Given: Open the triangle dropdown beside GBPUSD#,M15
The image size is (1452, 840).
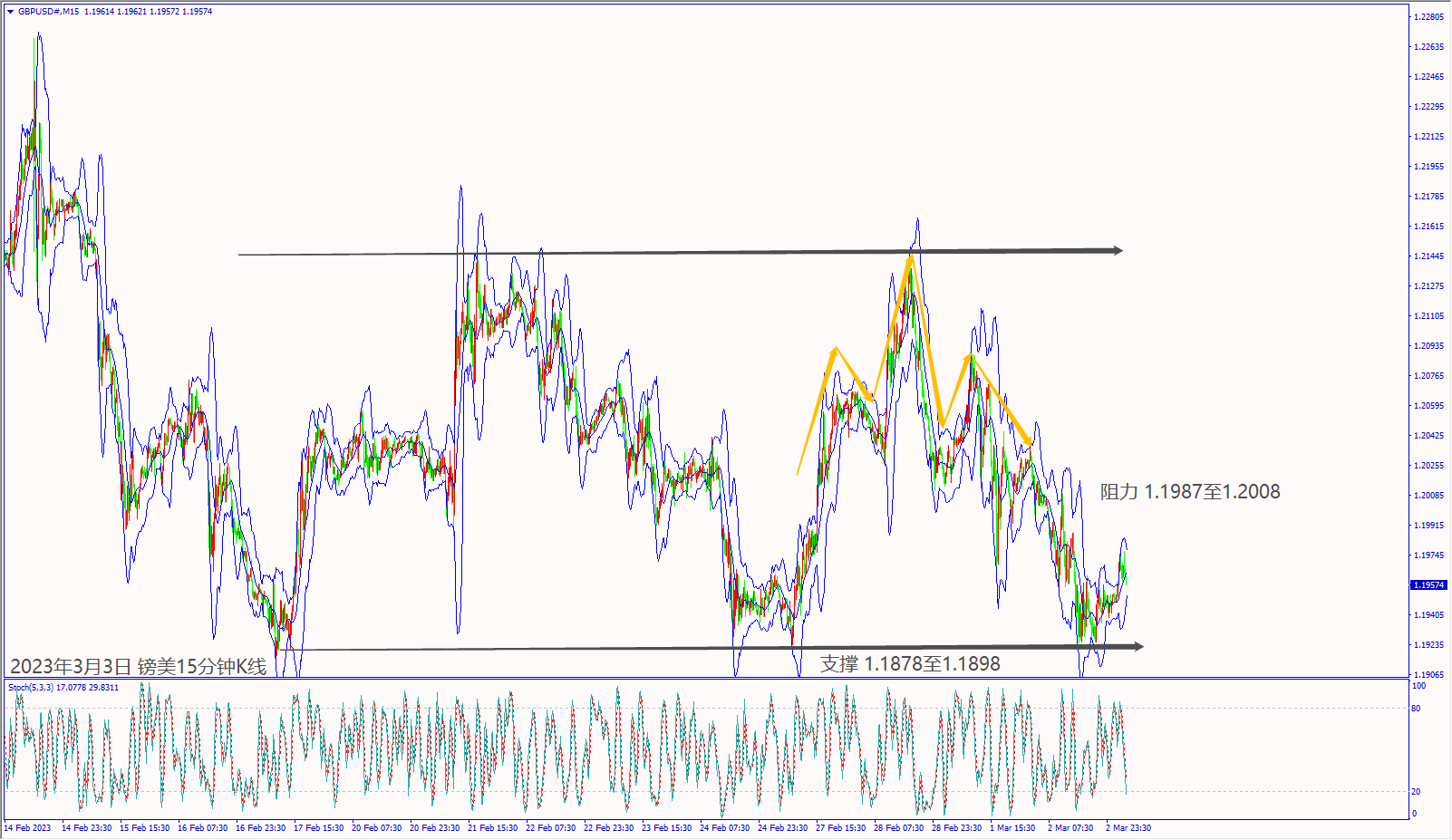Looking at the screenshot, I should tap(11, 12).
